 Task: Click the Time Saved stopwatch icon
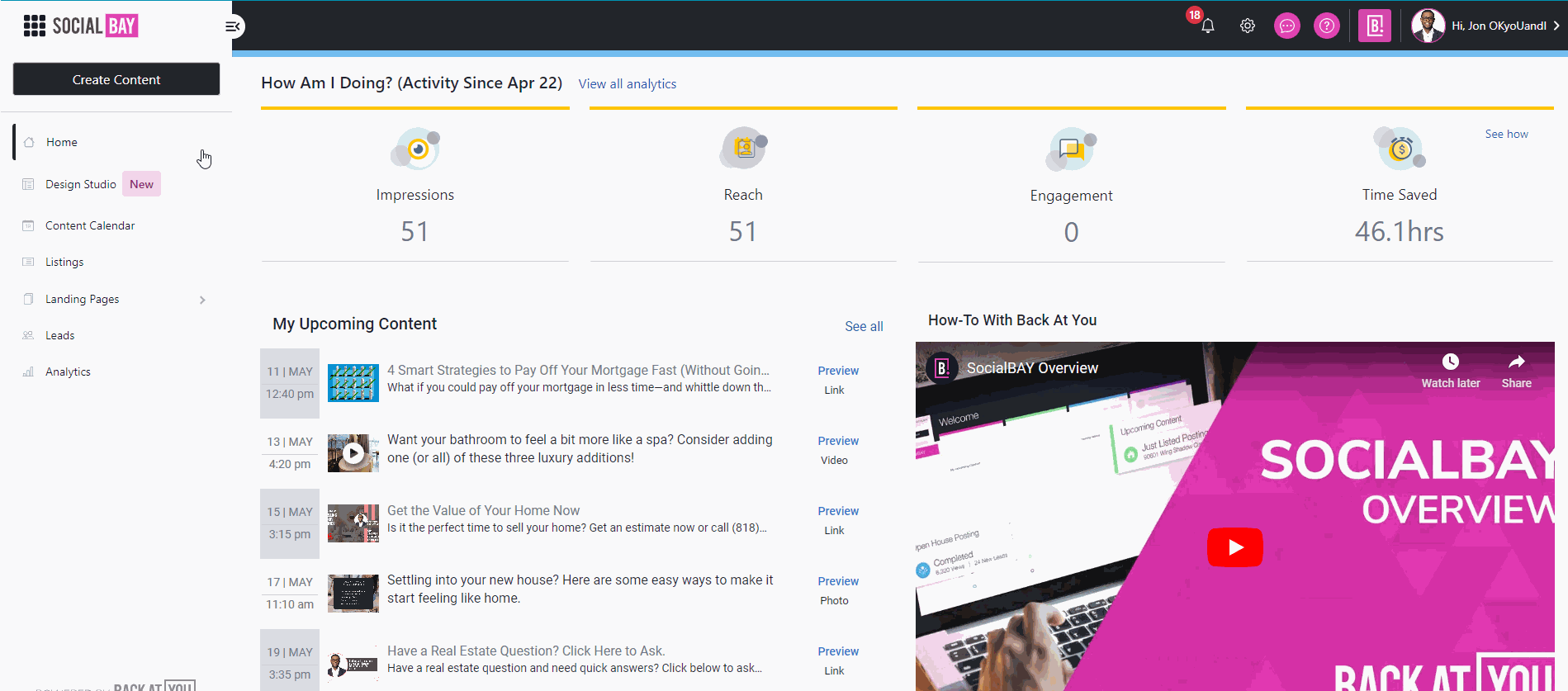[x=1400, y=149]
